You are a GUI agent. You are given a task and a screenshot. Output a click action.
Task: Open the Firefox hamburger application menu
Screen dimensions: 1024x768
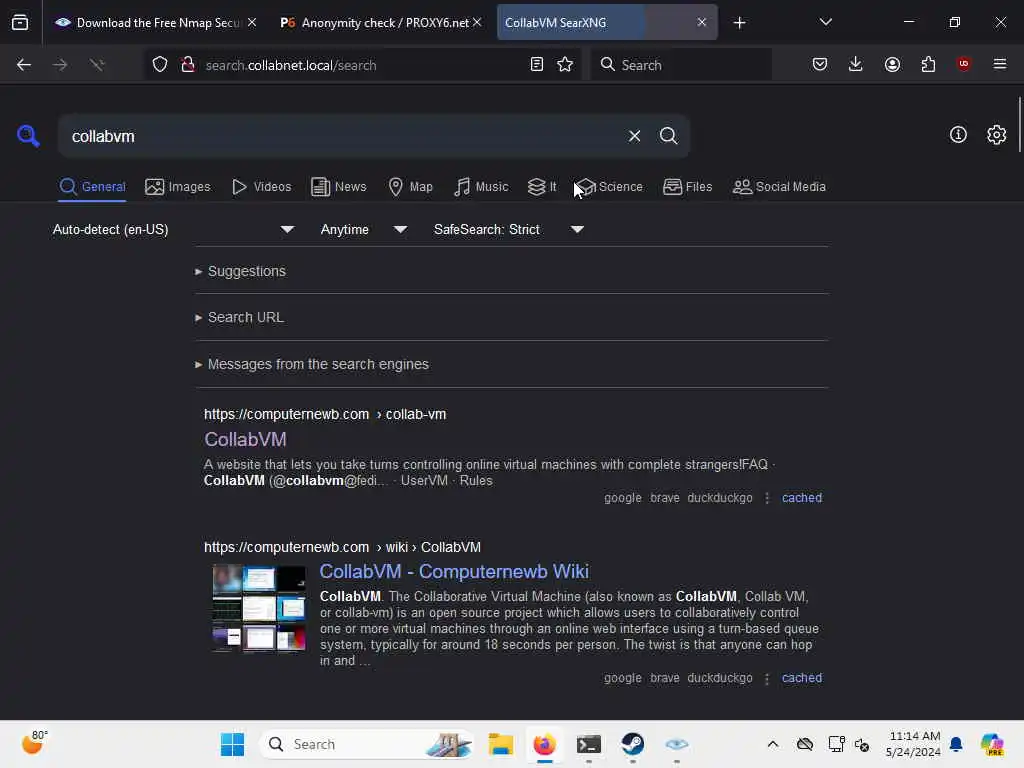coord(999,64)
